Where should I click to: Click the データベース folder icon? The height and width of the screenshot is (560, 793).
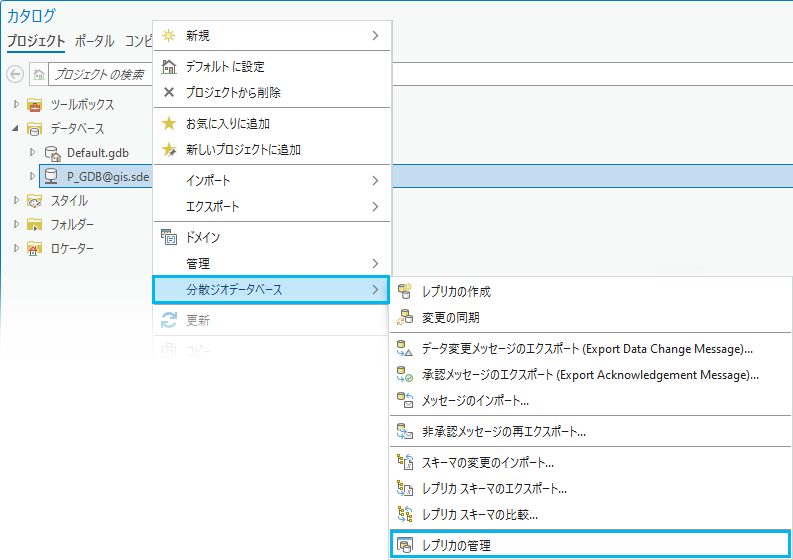(34, 129)
